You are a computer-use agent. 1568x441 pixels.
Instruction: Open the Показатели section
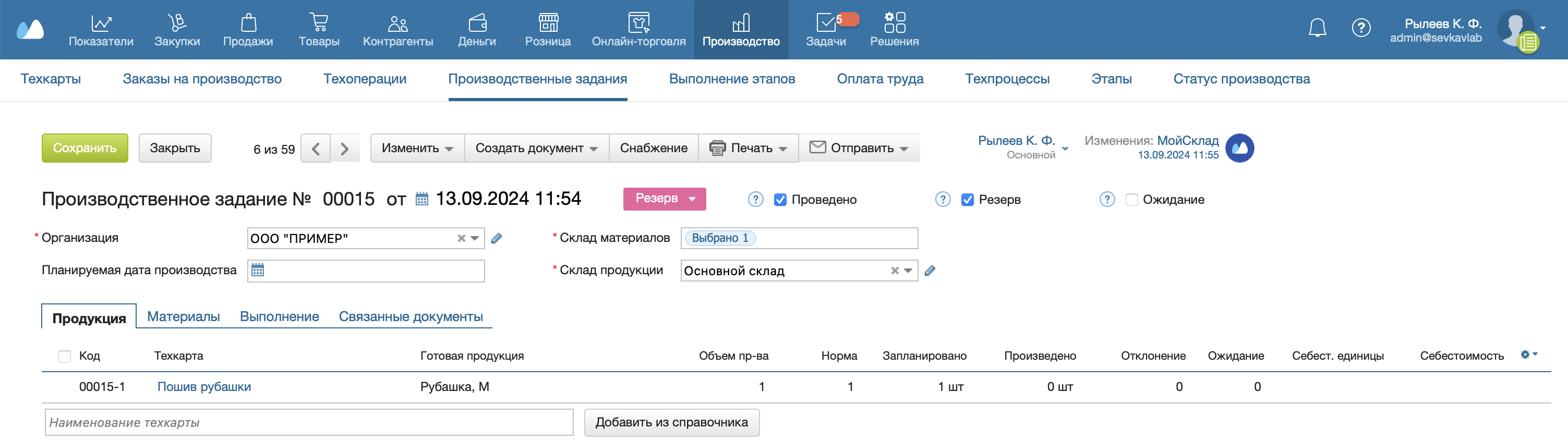[x=101, y=30]
